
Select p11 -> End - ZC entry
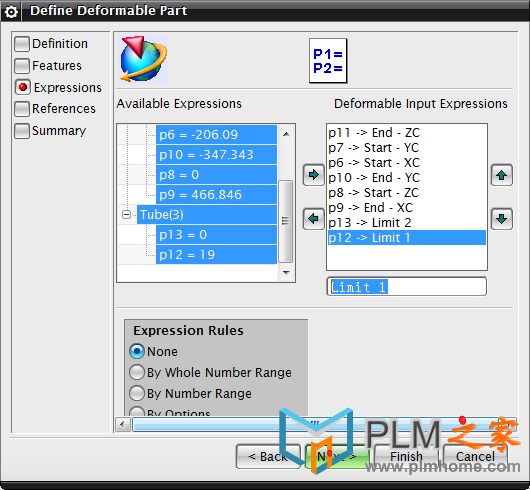coord(407,133)
